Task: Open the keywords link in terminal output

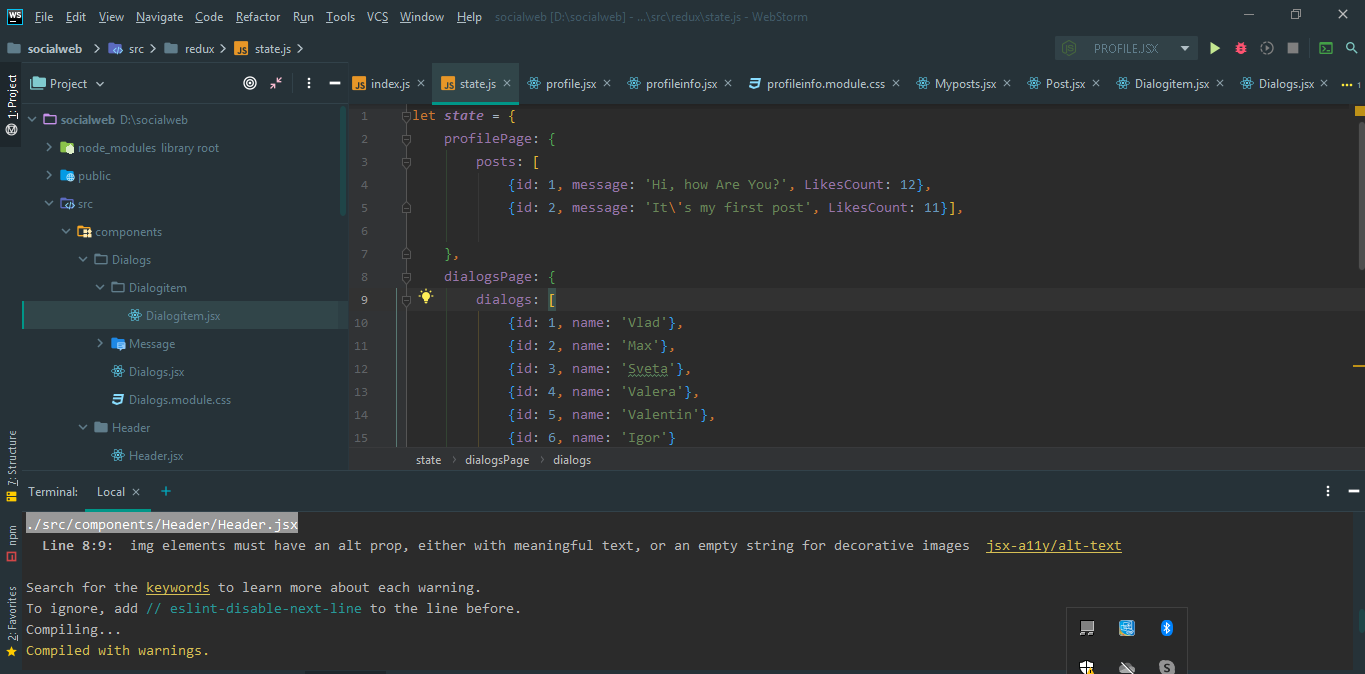Action: (x=178, y=588)
